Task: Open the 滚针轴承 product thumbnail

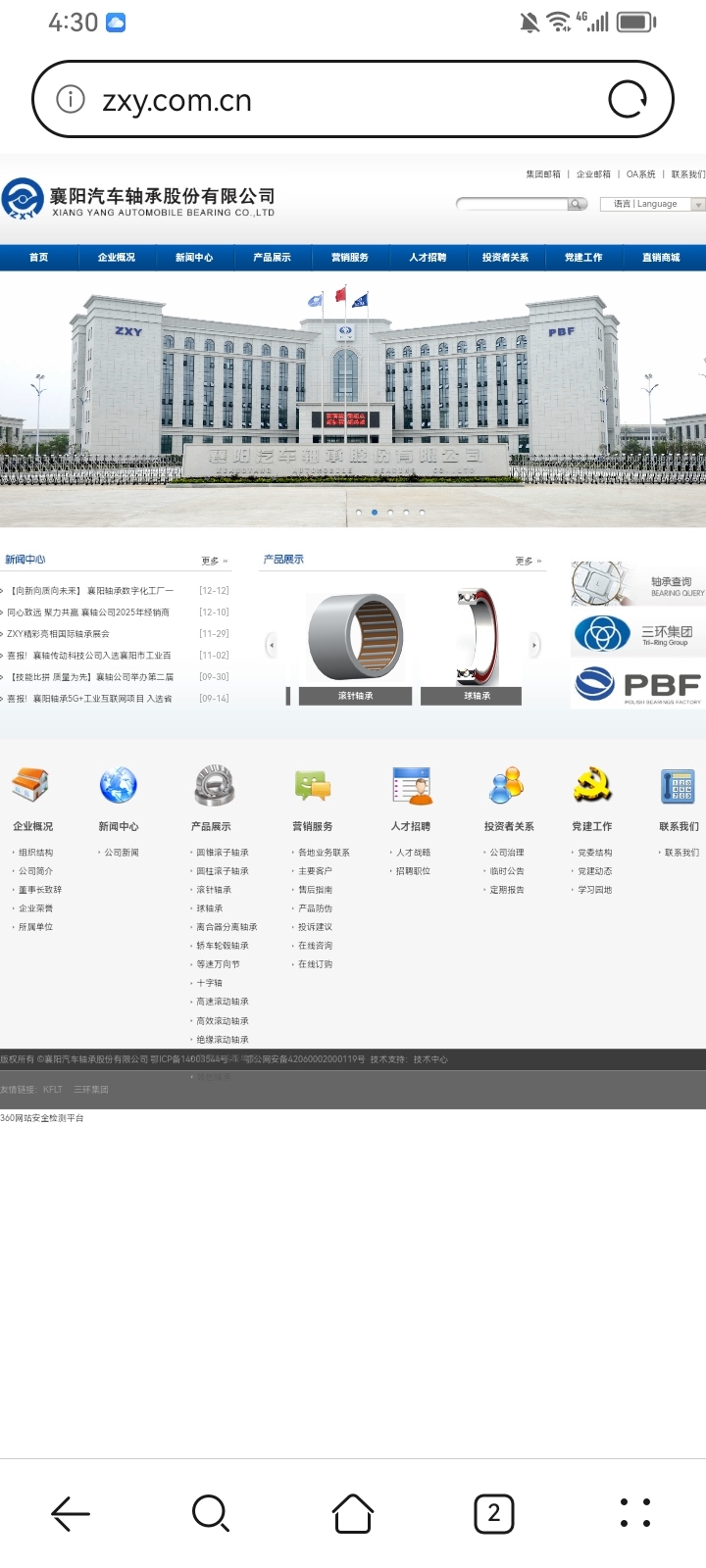Action: tap(356, 647)
